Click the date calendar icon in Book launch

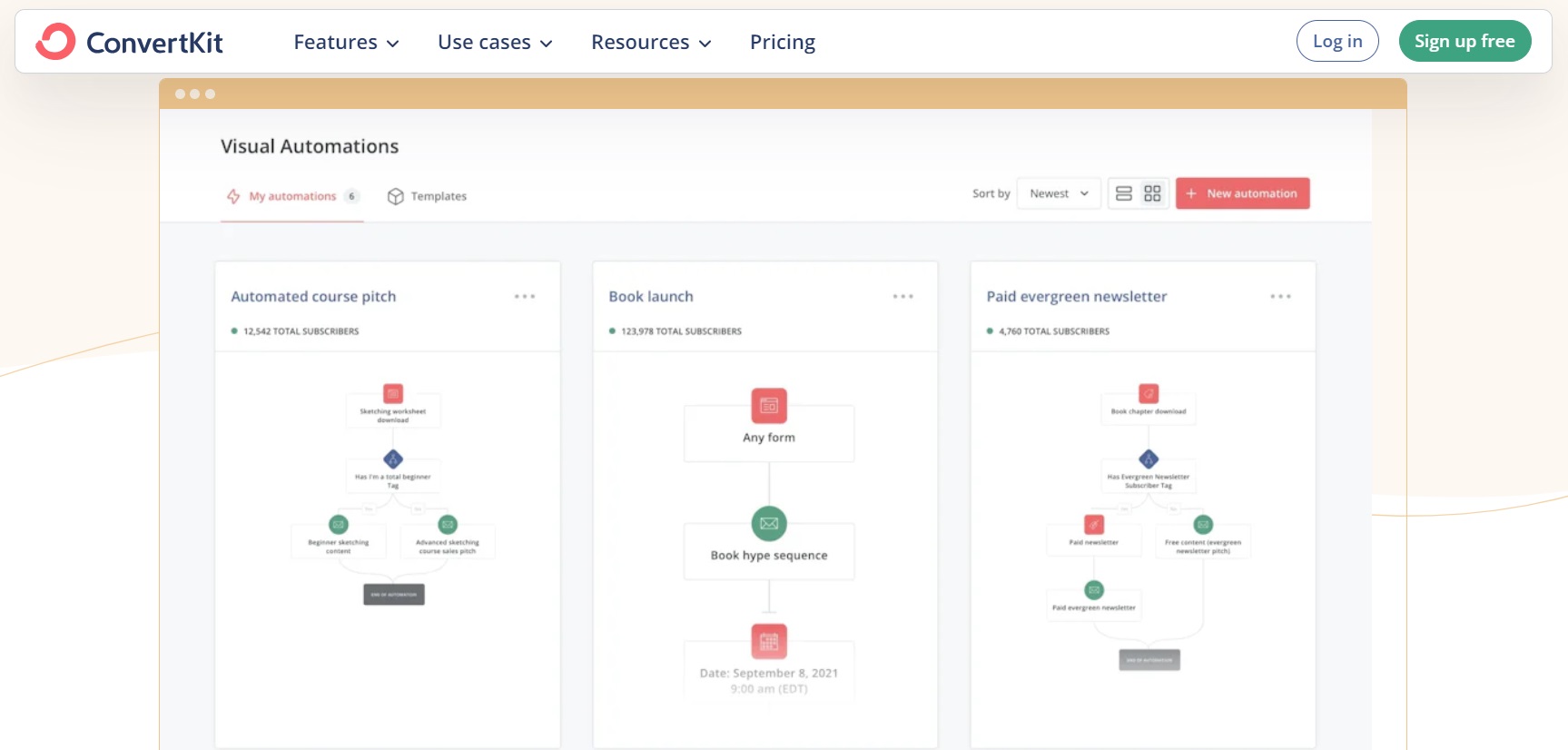coord(769,641)
